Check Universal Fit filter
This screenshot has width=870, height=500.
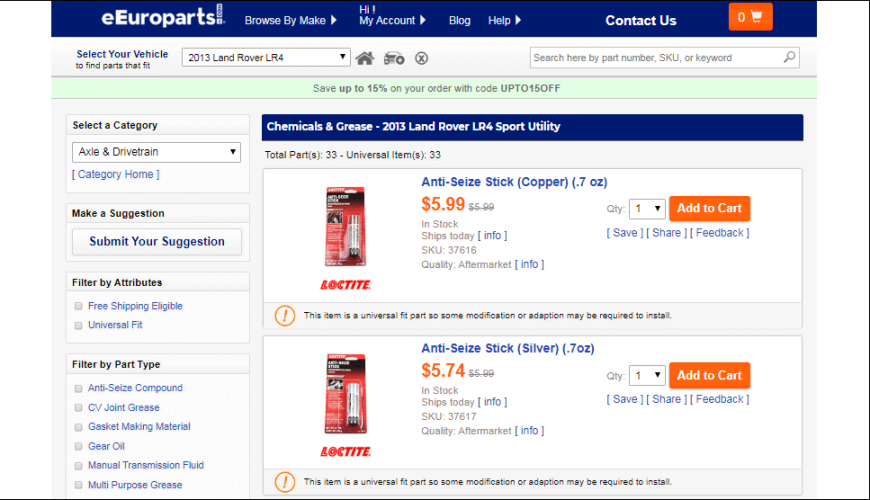click(x=78, y=326)
